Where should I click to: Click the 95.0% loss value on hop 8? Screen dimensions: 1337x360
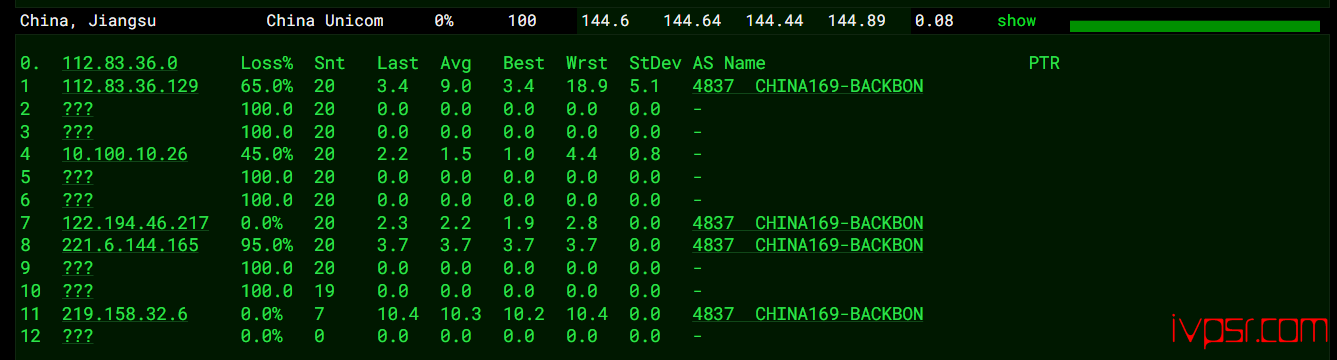(266, 245)
